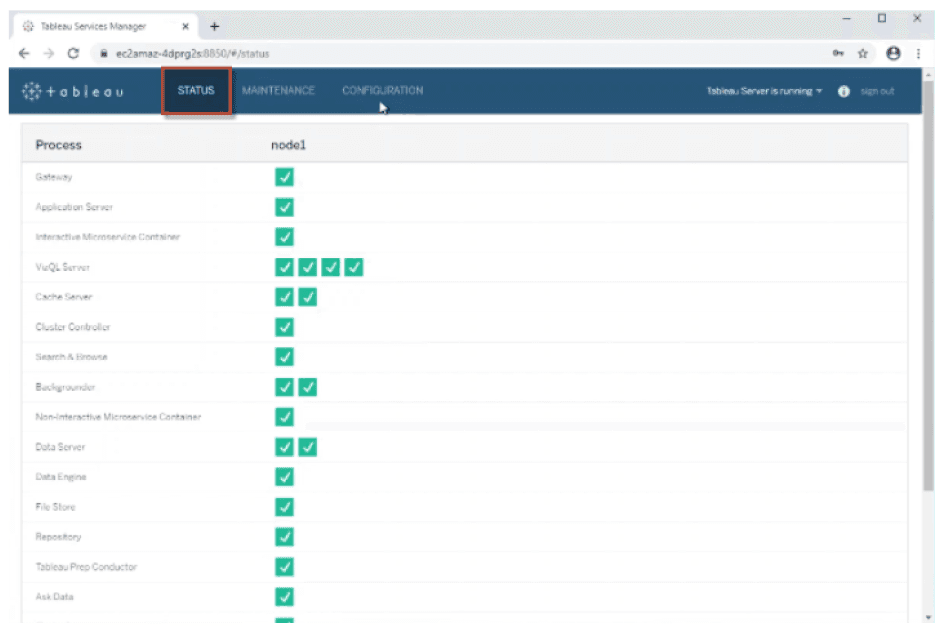950x637 pixels.
Task: Open the Chrome three-dot menu
Action: (917, 53)
